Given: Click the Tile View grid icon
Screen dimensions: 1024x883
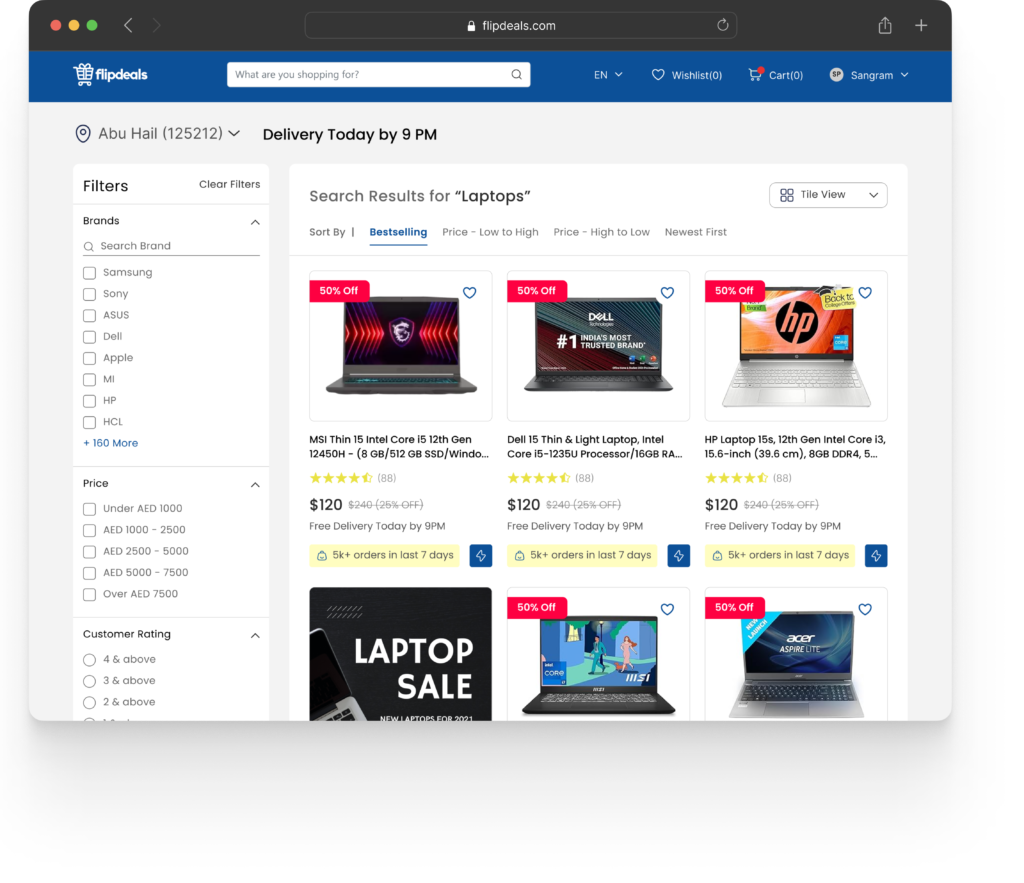Looking at the screenshot, I should [787, 195].
